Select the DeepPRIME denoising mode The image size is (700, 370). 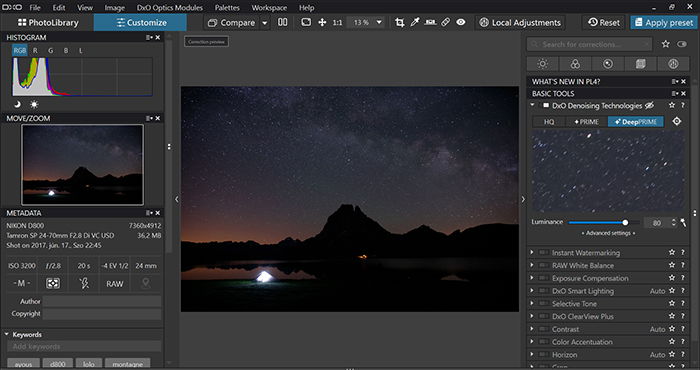tap(636, 121)
